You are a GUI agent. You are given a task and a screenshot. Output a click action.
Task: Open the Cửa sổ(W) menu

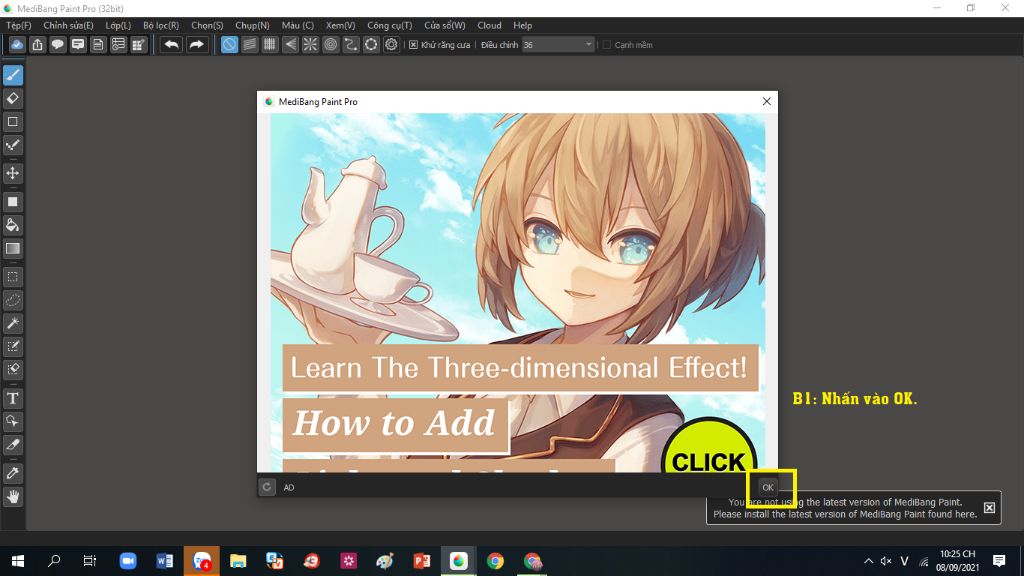coord(445,25)
